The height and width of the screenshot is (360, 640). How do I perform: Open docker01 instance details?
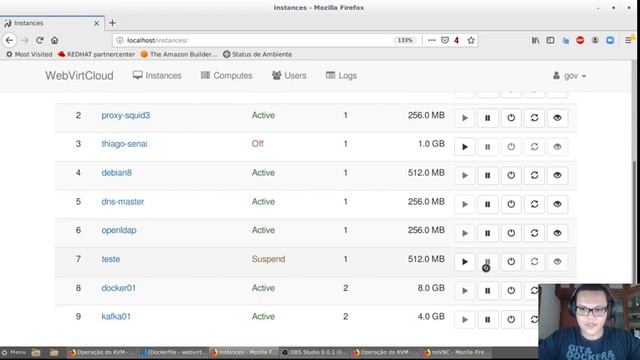[118, 288]
